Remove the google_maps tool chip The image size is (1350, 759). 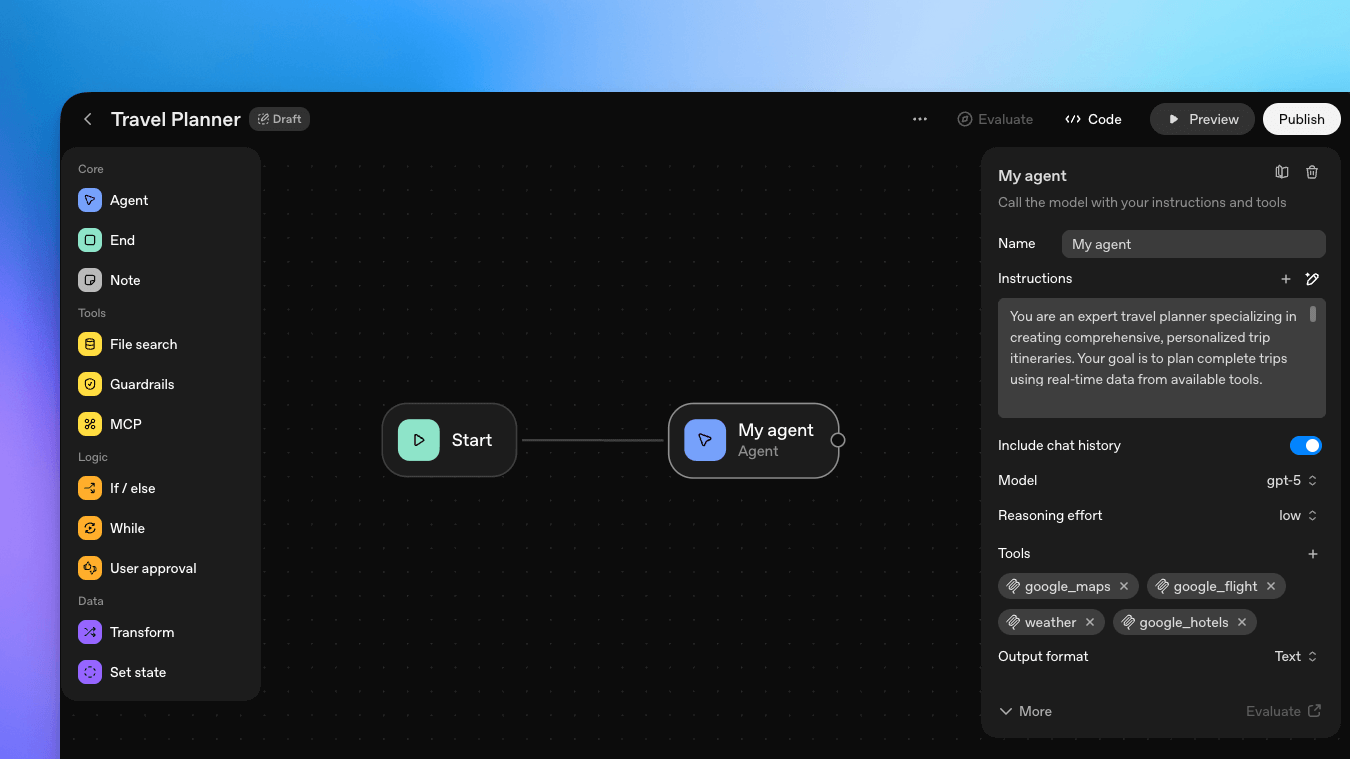point(1124,587)
